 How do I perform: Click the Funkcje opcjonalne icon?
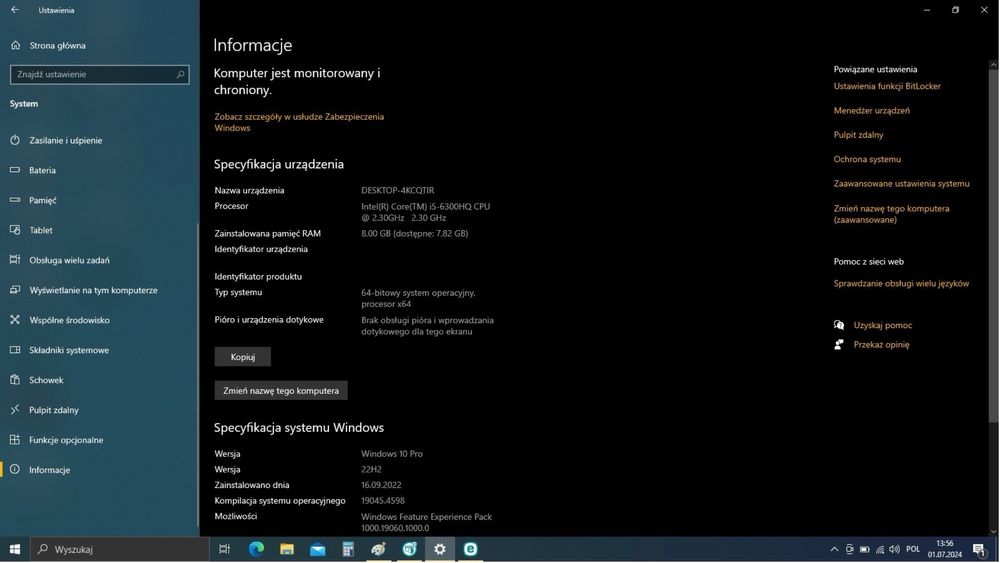(x=15, y=439)
